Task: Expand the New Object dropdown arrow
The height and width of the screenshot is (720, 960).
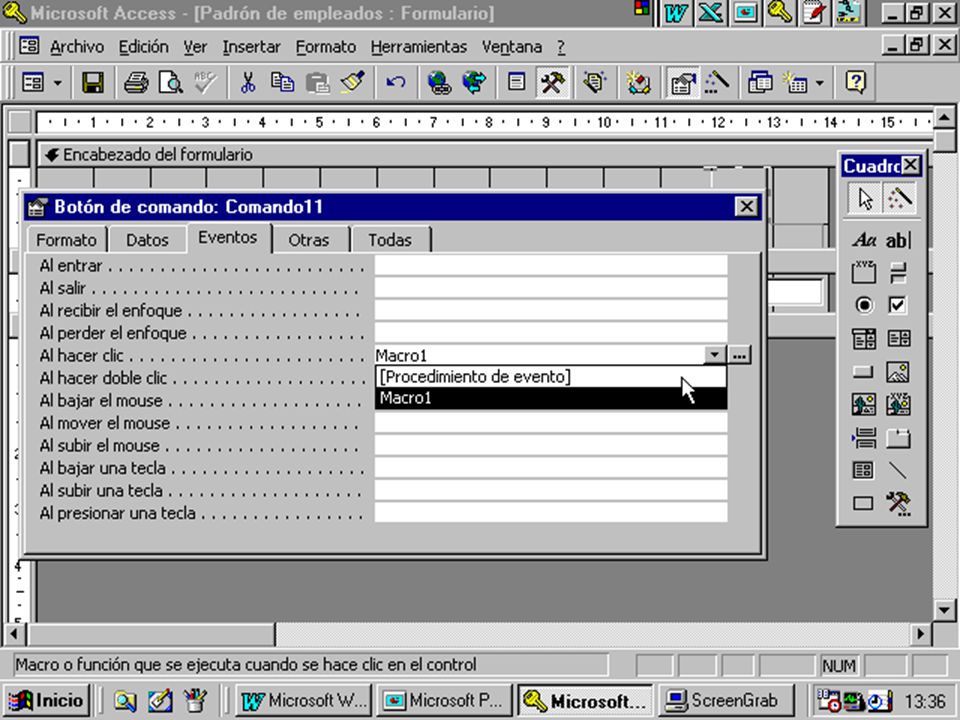Action: tap(819, 83)
